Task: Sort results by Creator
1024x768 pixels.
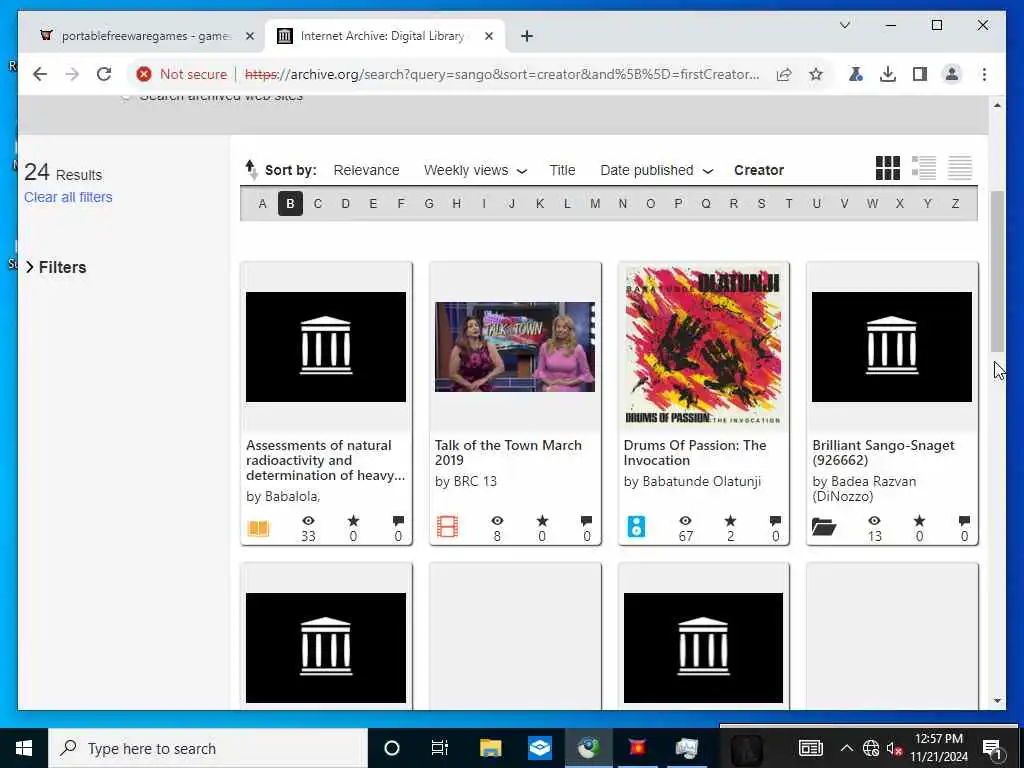Action: point(759,170)
